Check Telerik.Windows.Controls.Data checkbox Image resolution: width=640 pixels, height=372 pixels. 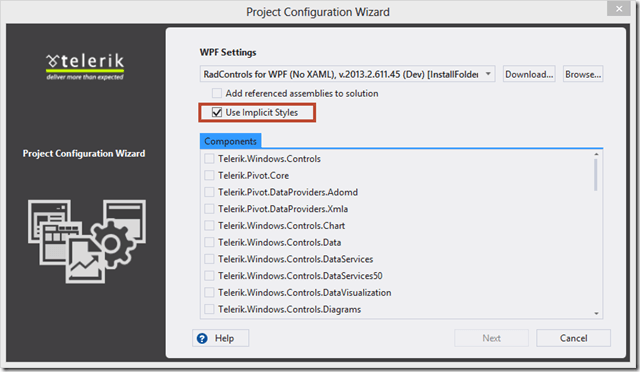point(209,242)
